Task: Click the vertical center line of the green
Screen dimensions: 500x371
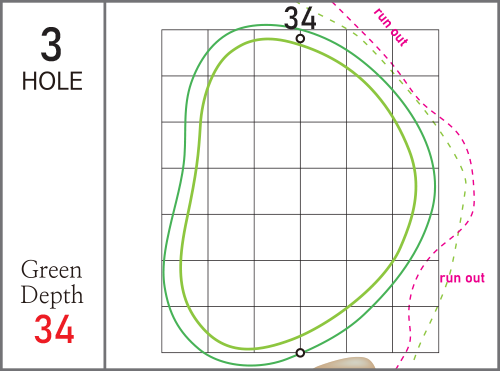Action: click(300, 196)
